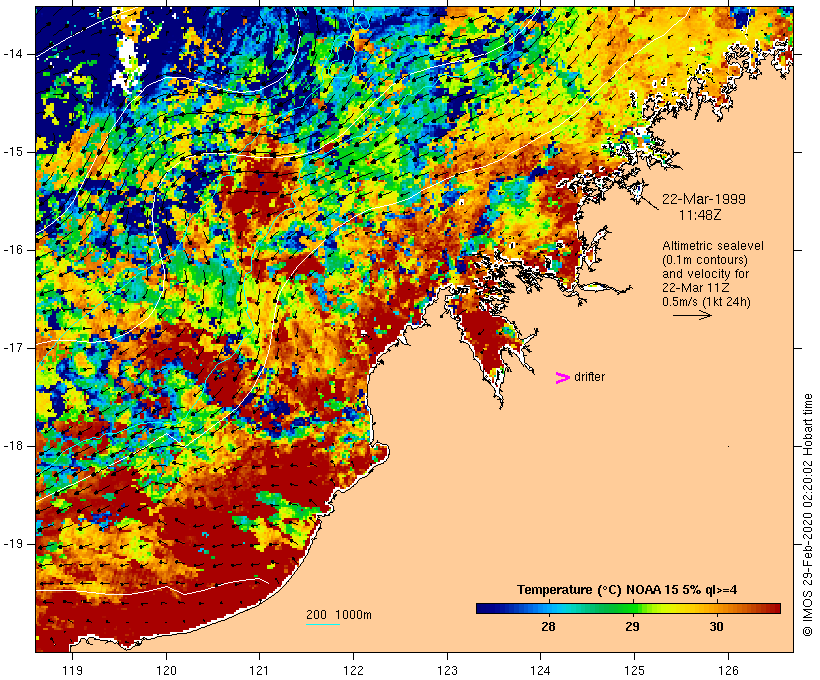The height and width of the screenshot is (680, 820).
Task: Click the latitude label -16
Action: pyautogui.click(x=13, y=250)
